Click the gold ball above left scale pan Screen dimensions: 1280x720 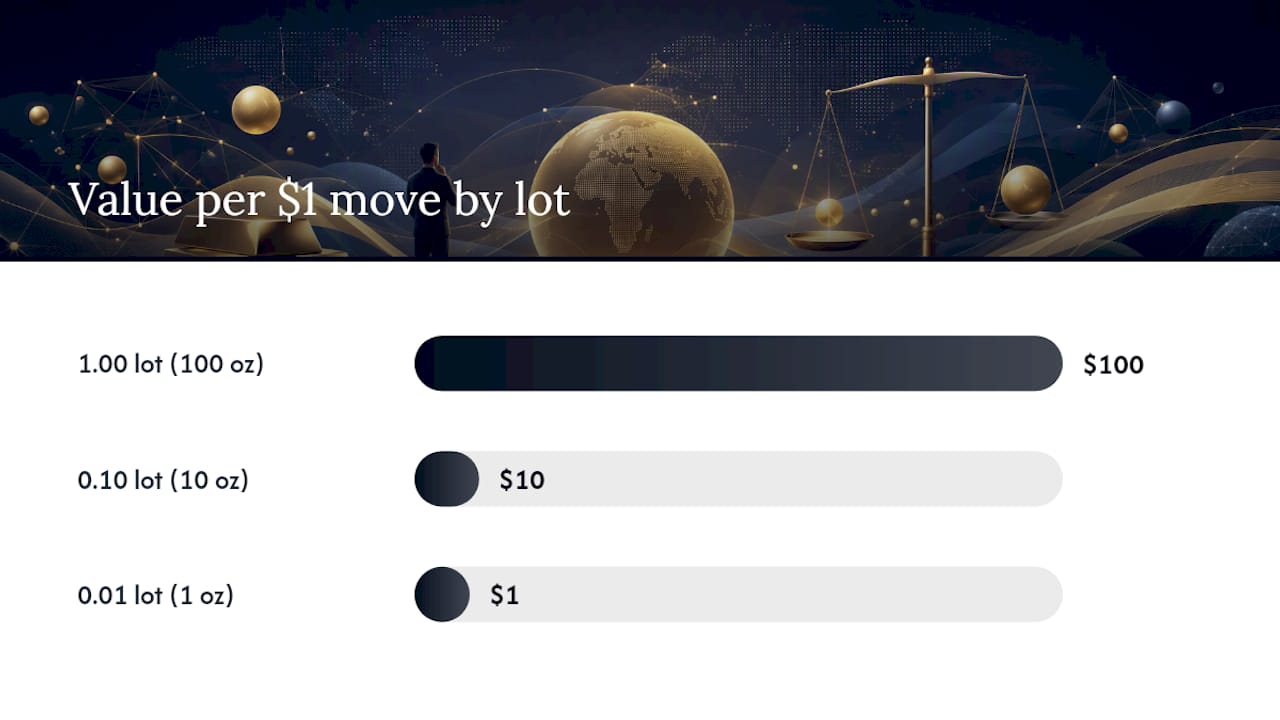[x=829, y=212]
